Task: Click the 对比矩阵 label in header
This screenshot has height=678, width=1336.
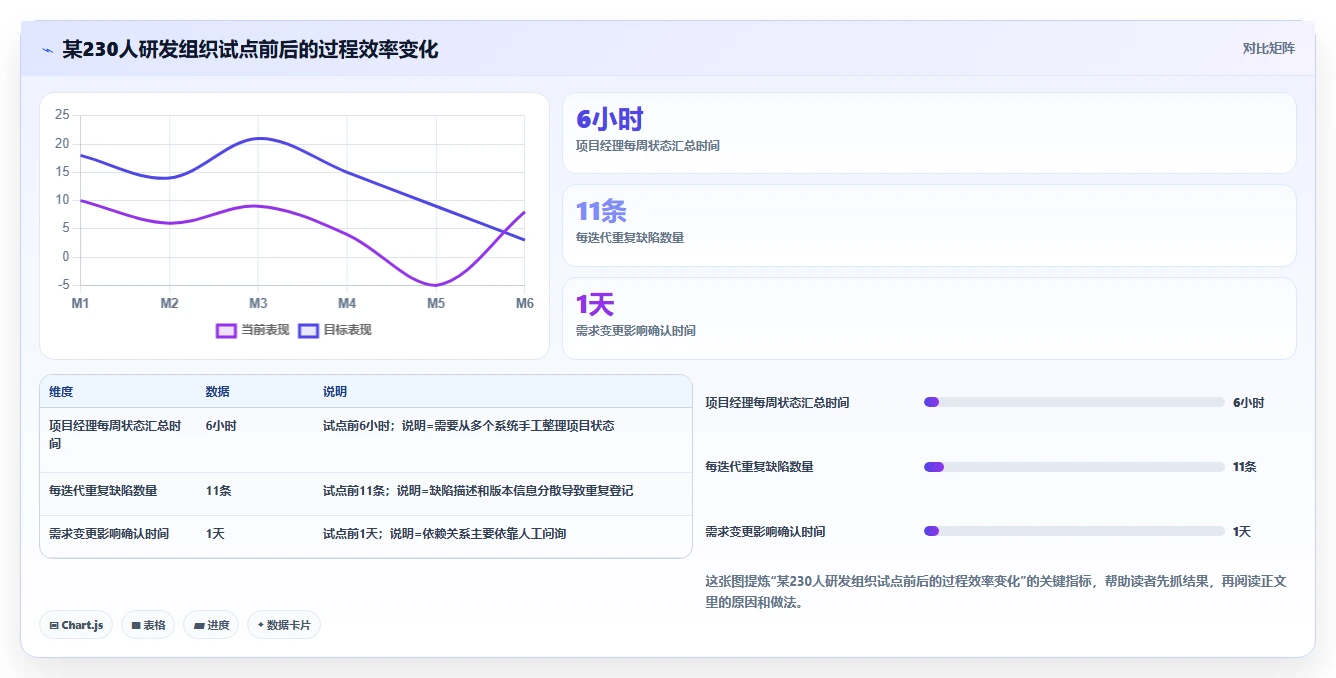Action: (1268, 48)
